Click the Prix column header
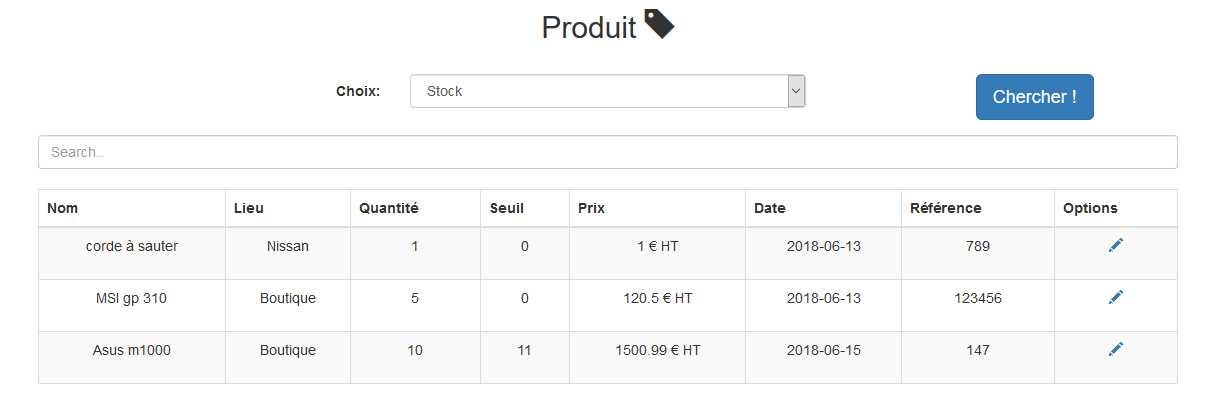 591,208
